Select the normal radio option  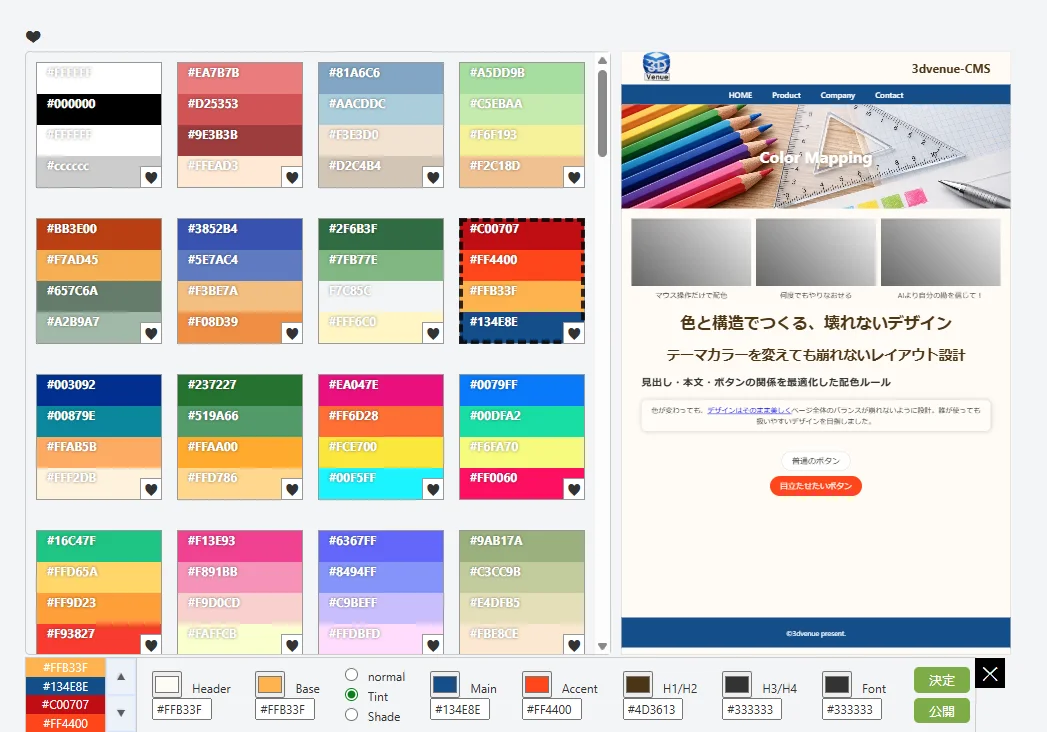(352, 675)
